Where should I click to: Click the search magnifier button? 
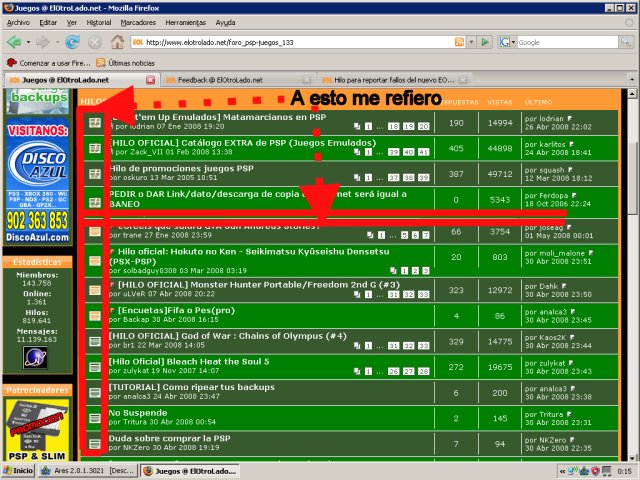pos(626,42)
